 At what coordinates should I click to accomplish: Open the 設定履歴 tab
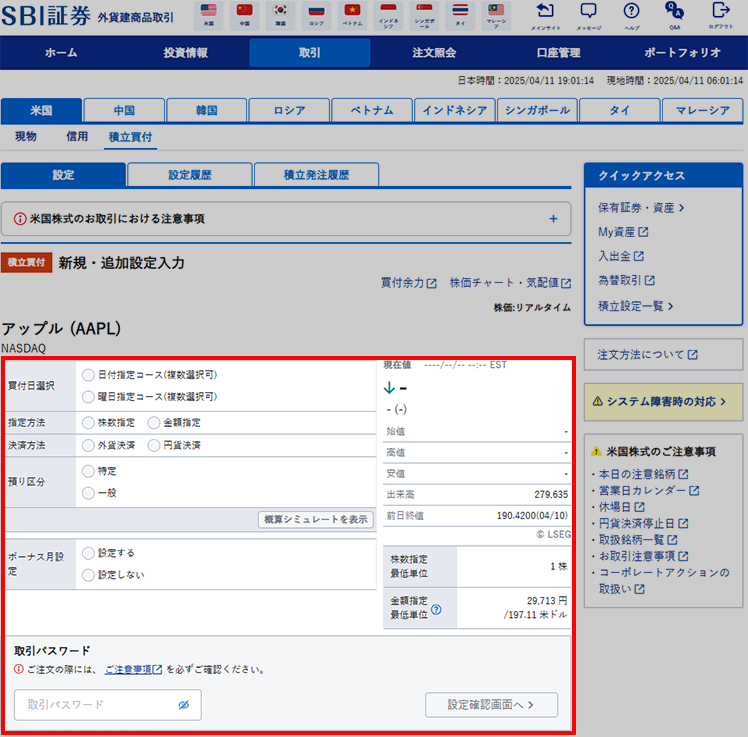point(190,175)
